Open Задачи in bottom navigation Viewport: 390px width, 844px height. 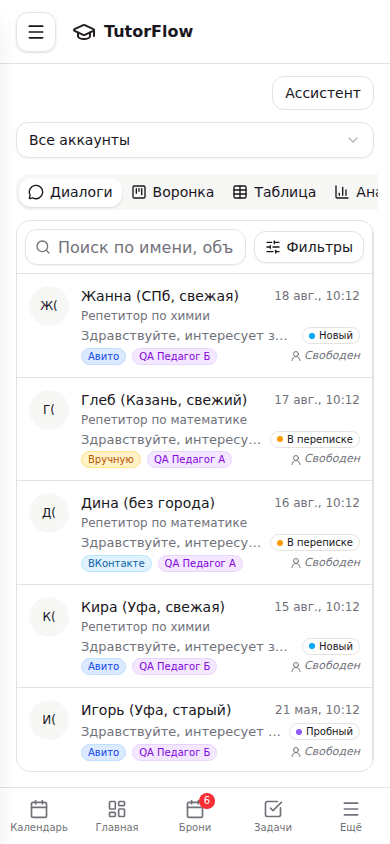[273, 816]
